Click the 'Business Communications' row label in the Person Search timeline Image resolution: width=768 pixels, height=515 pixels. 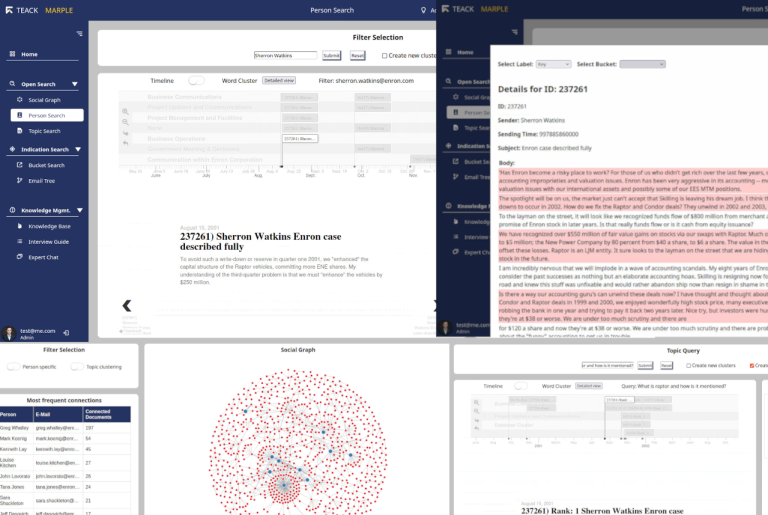[185, 97]
